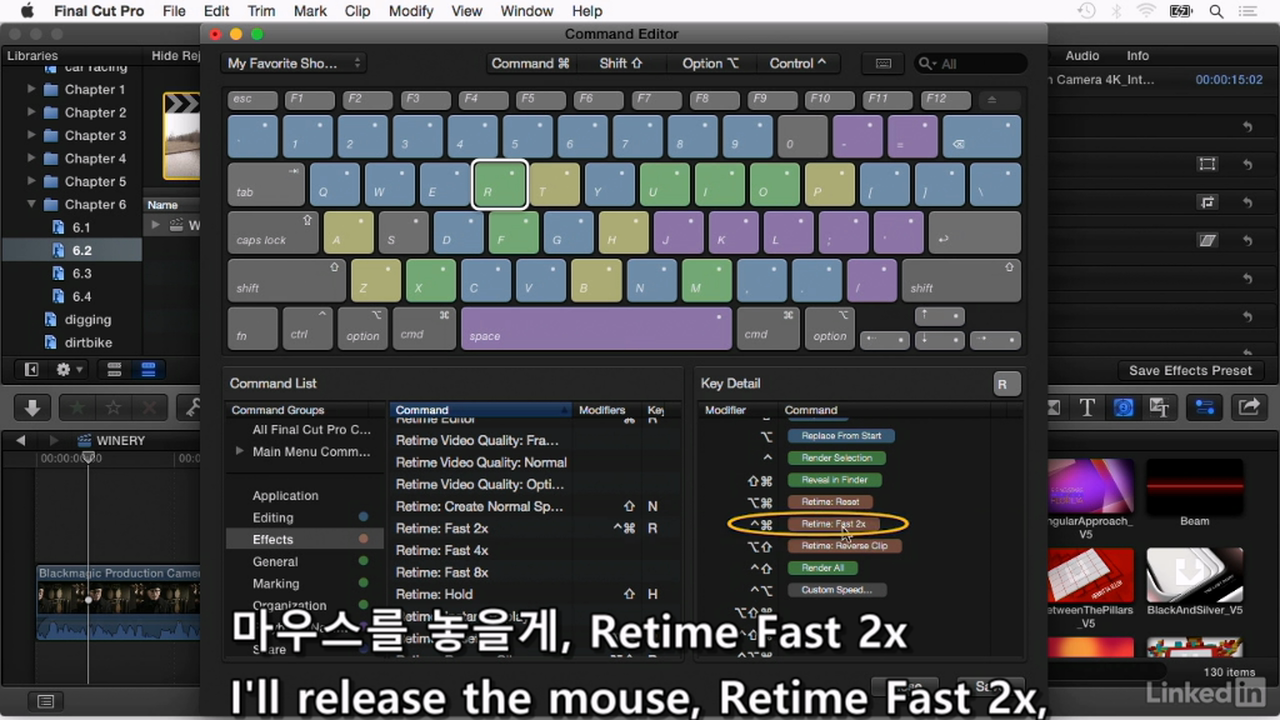This screenshot has width=1280, height=720.
Task: Click the blue dot beside Editing group
Action: 364,517
